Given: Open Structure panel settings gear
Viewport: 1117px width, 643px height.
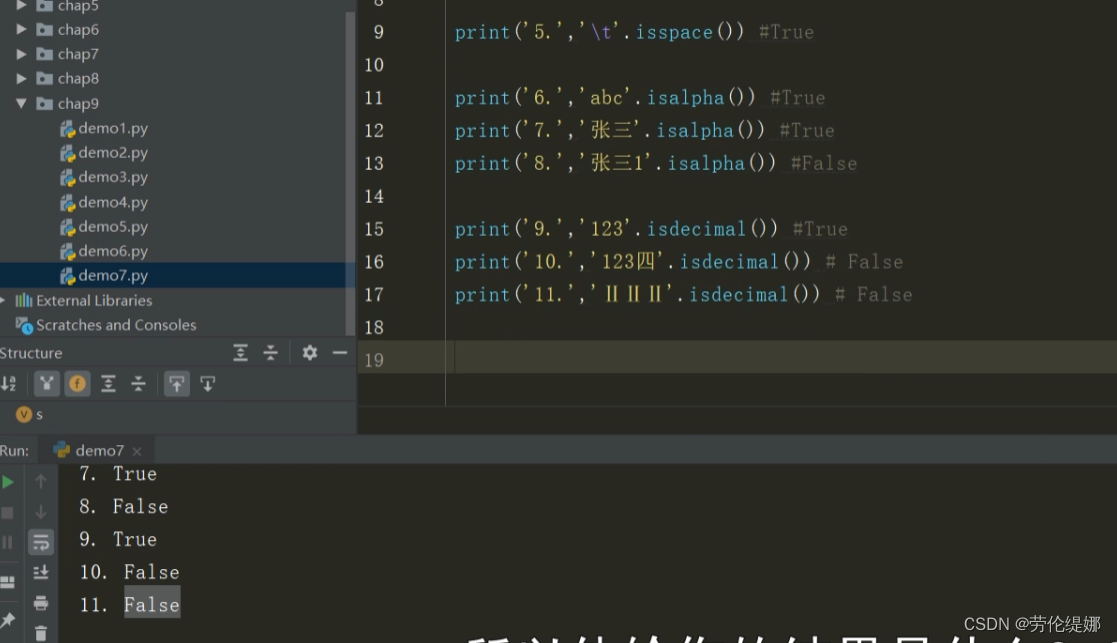Looking at the screenshot, I should [309, 352].
